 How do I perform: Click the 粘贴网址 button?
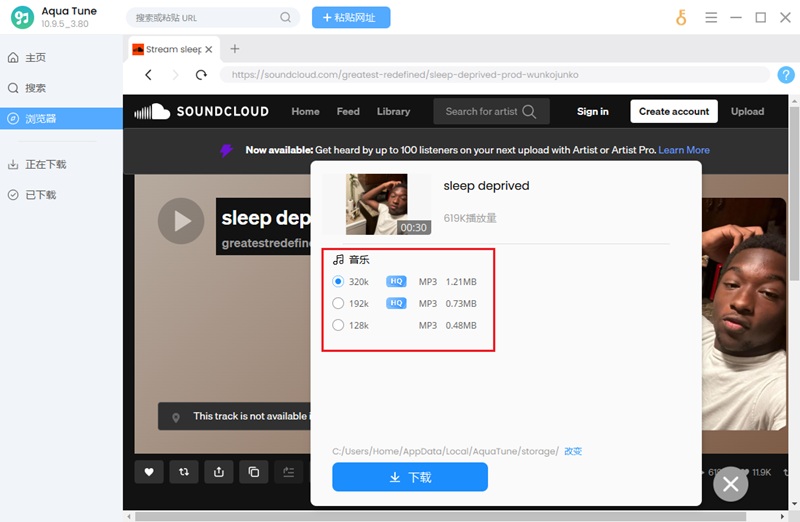point(351,17)
